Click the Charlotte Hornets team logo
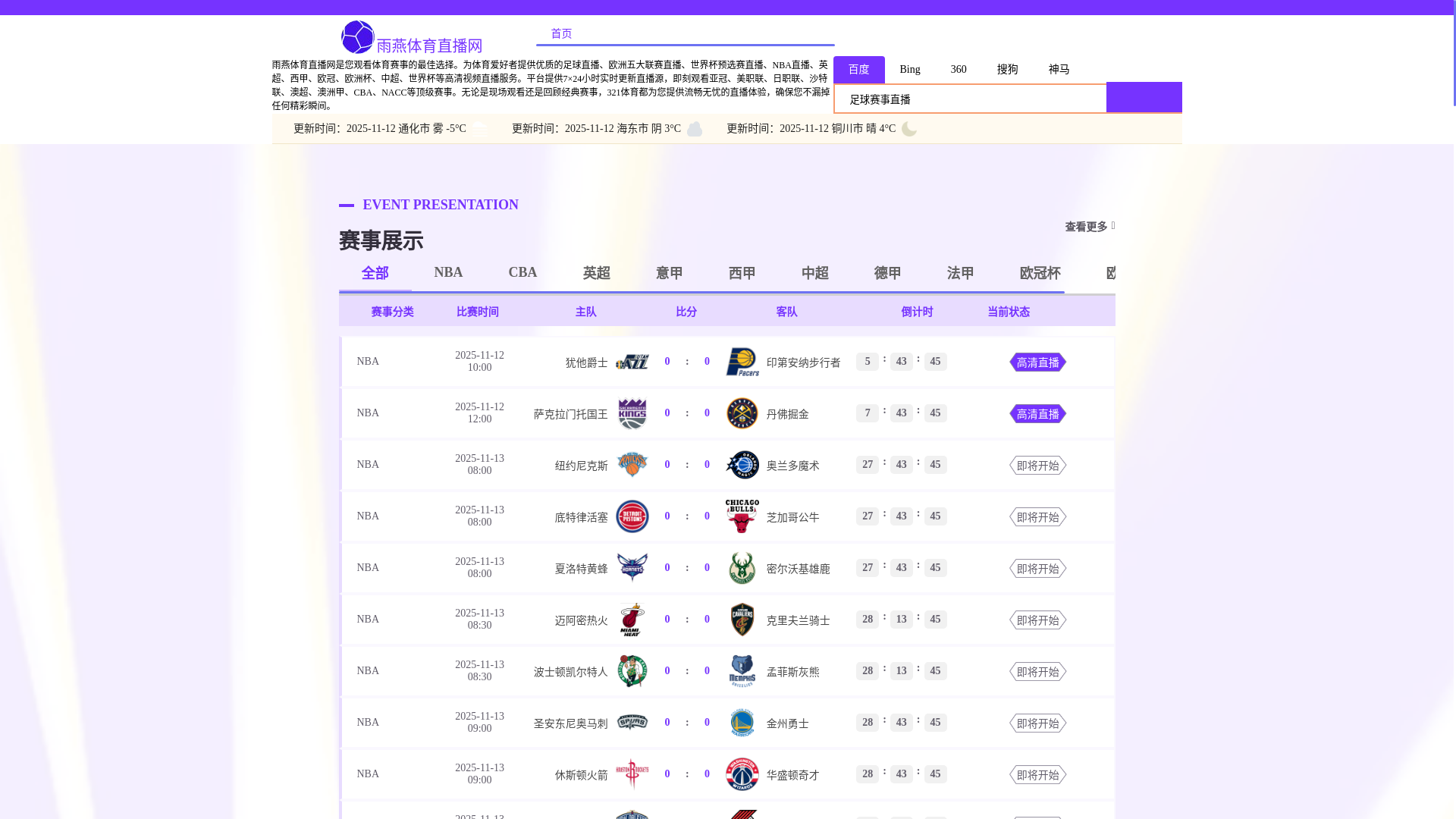This screenshot has height=819, width=1456. tap(632, 568)
